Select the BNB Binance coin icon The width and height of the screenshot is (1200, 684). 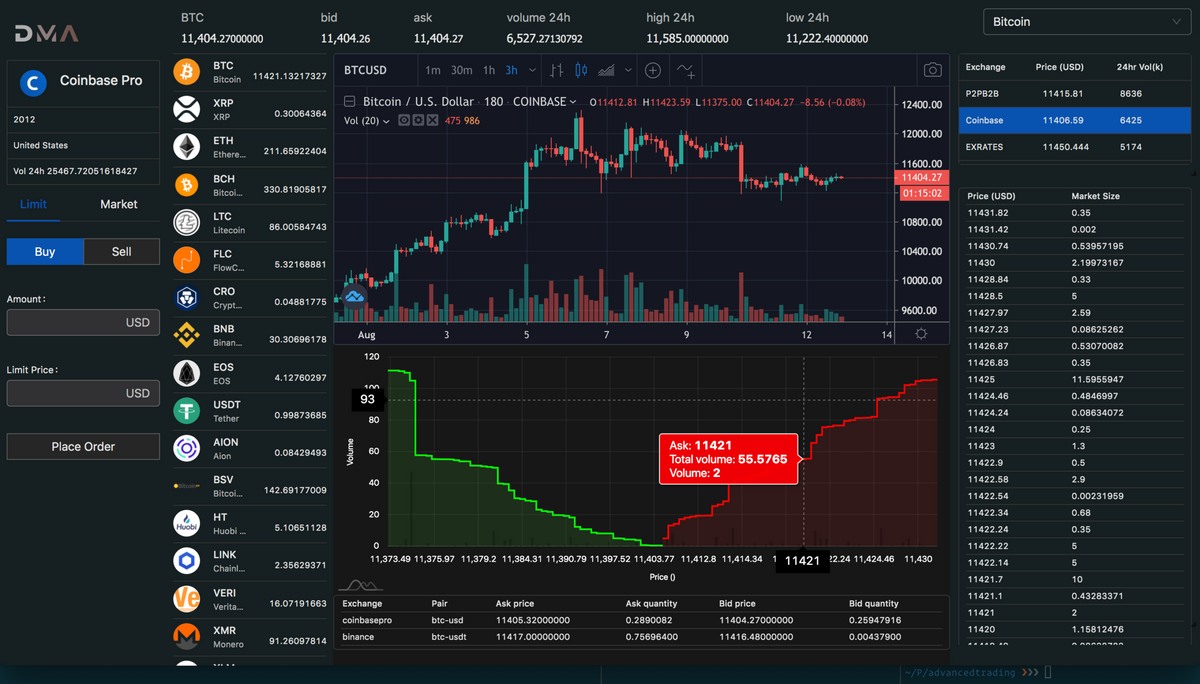187,335
